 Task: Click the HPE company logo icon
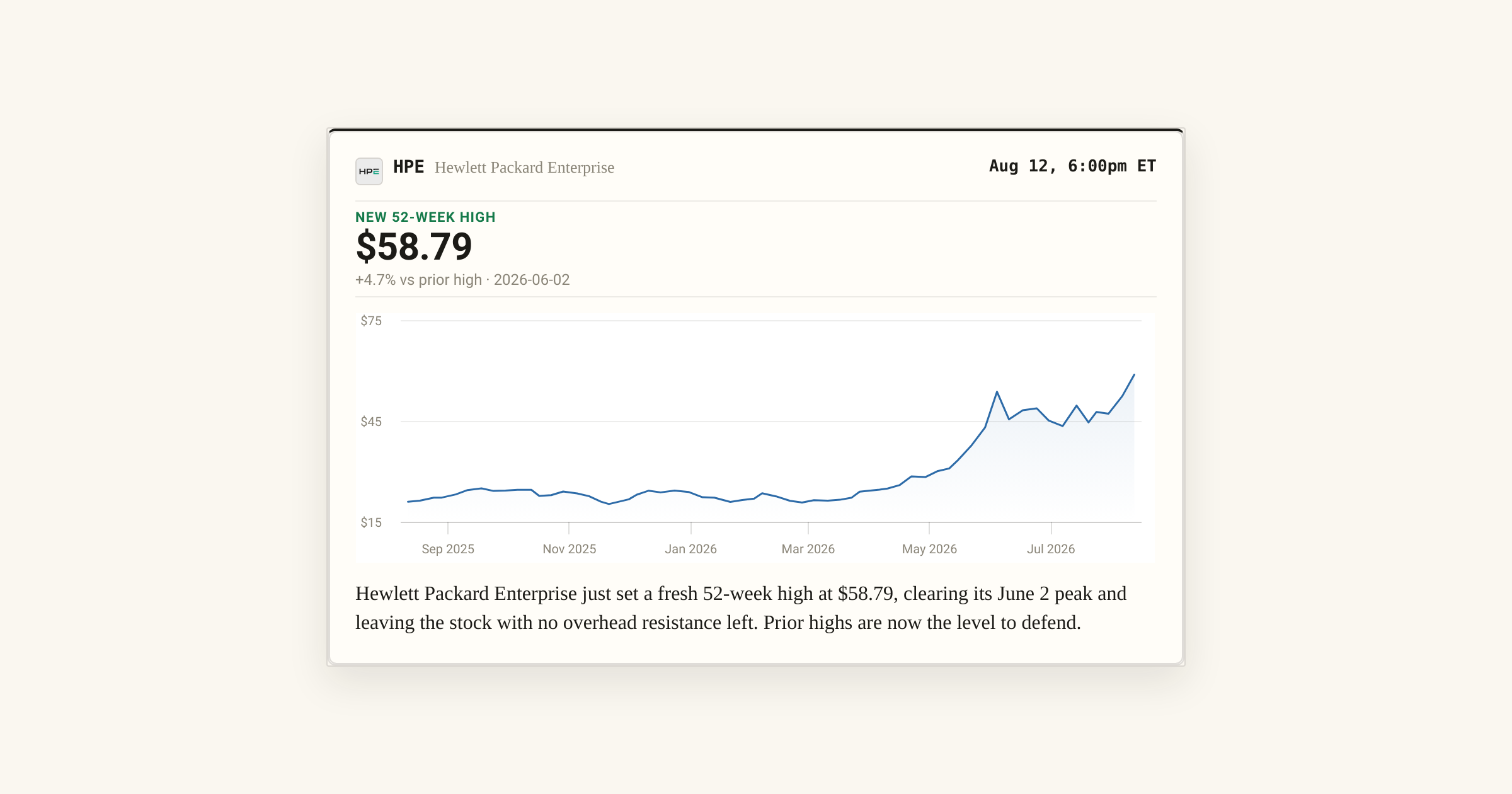tap(369, 171)
